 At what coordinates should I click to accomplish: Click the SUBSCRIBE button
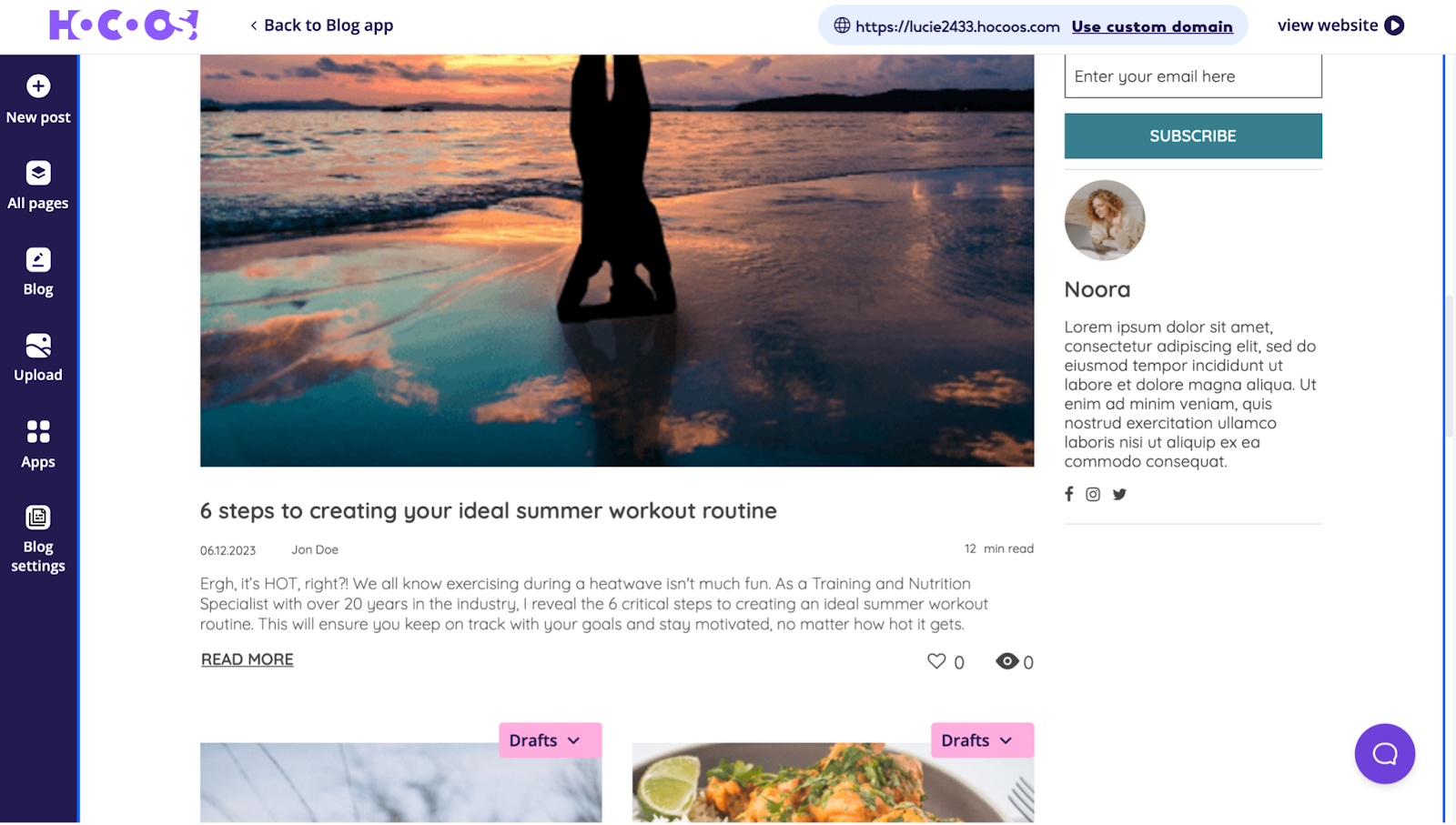(x=1193, y=136)
